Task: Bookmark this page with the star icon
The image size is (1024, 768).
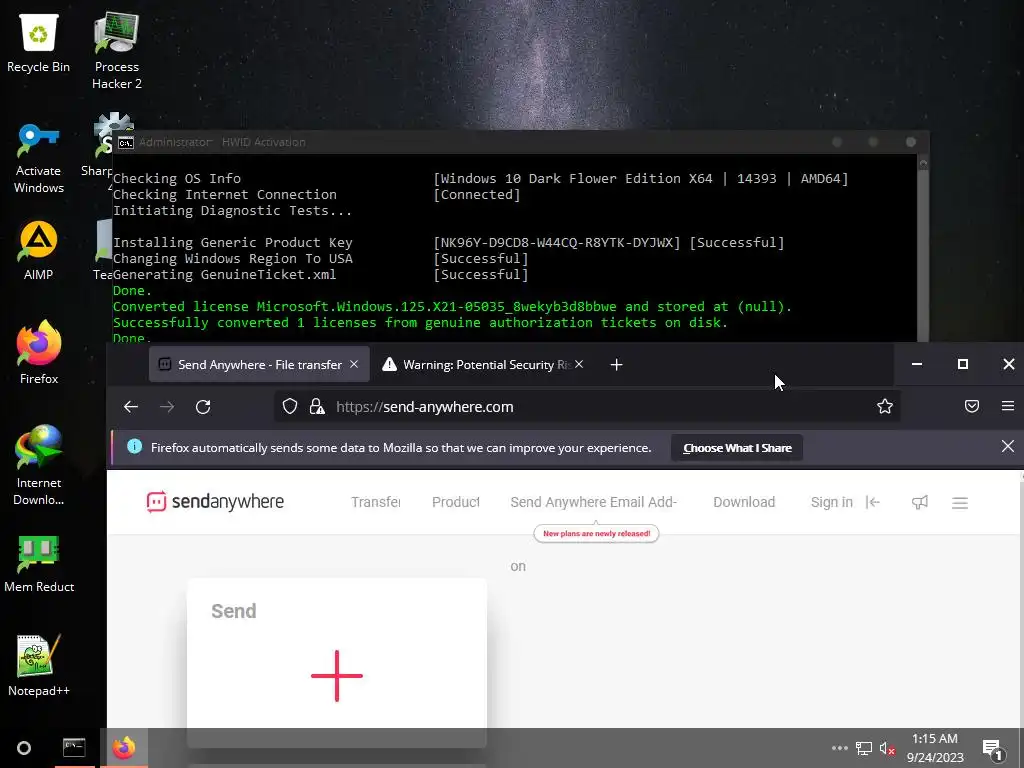Action: coord(885,407)
